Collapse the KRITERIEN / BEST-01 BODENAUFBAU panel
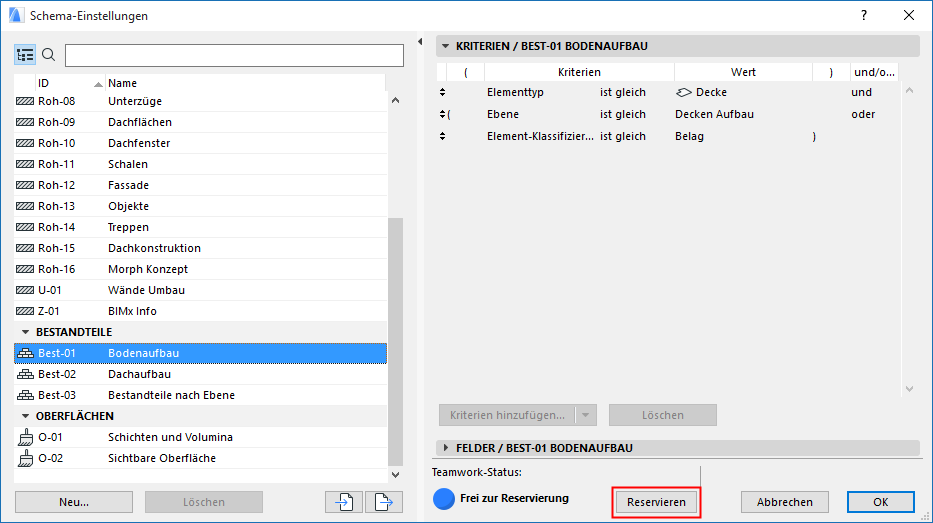The width and height of the screenshot is (933, 523). pos(445,46)
